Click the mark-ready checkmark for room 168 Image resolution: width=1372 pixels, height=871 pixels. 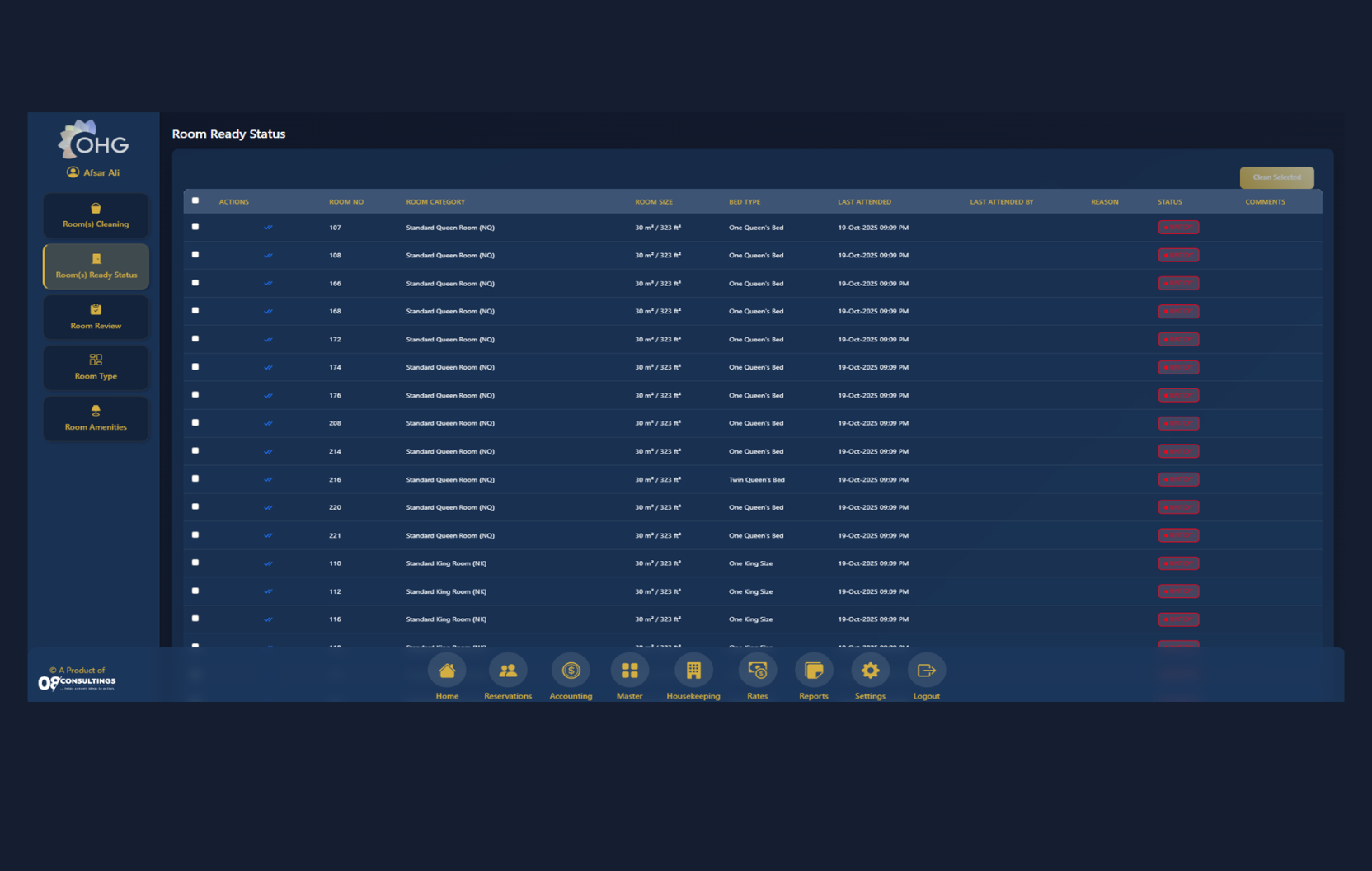[x=268, y=312]
